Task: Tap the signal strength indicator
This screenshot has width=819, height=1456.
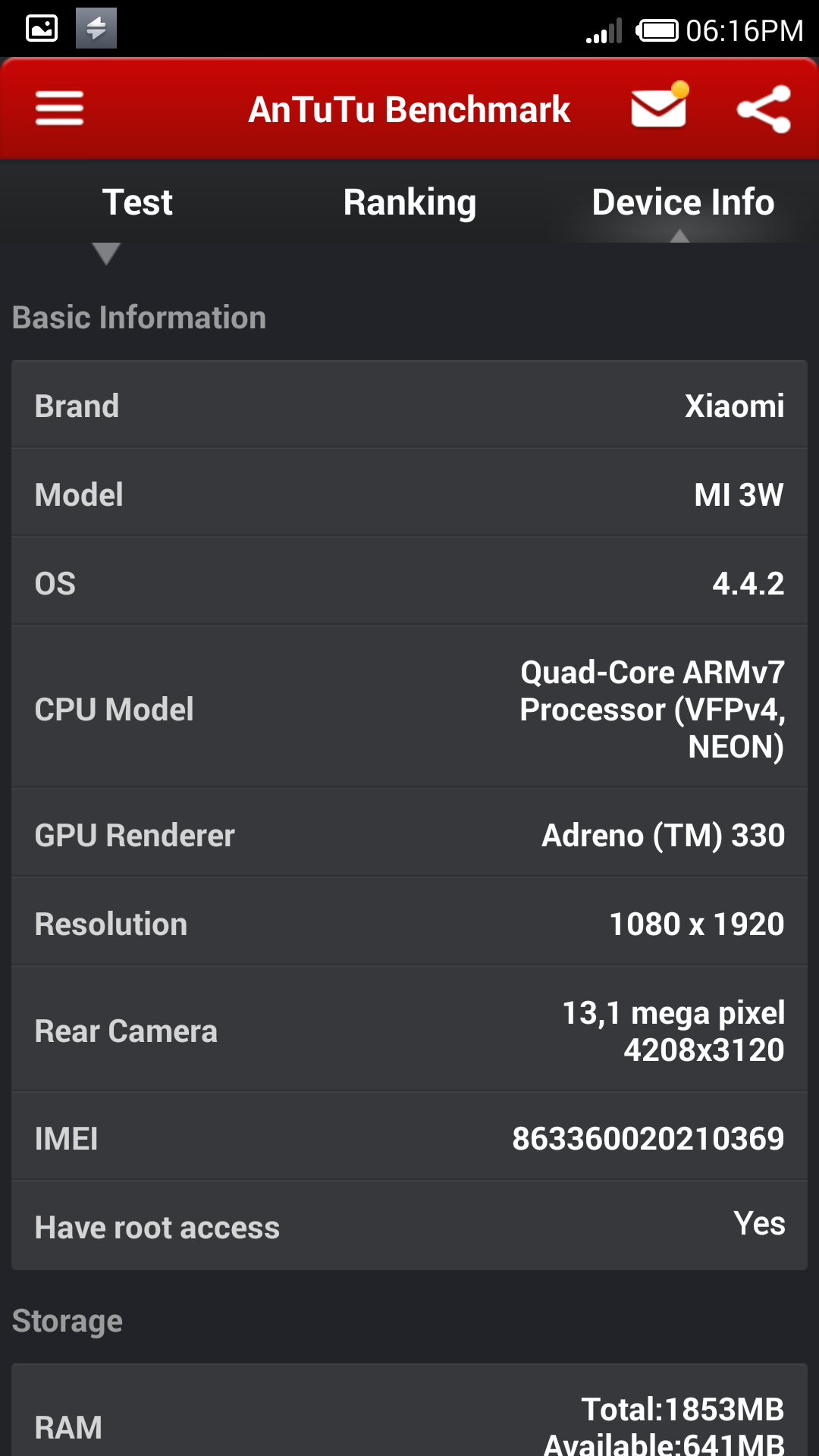Action: point(604,32)
